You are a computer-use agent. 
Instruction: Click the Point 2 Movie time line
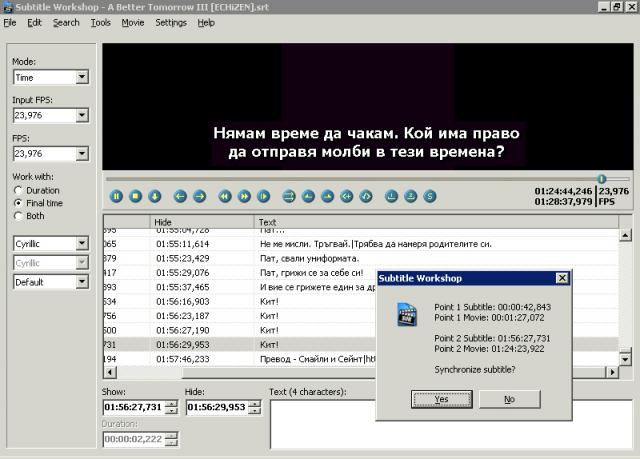pyautogui.click(x=489, y=349)
